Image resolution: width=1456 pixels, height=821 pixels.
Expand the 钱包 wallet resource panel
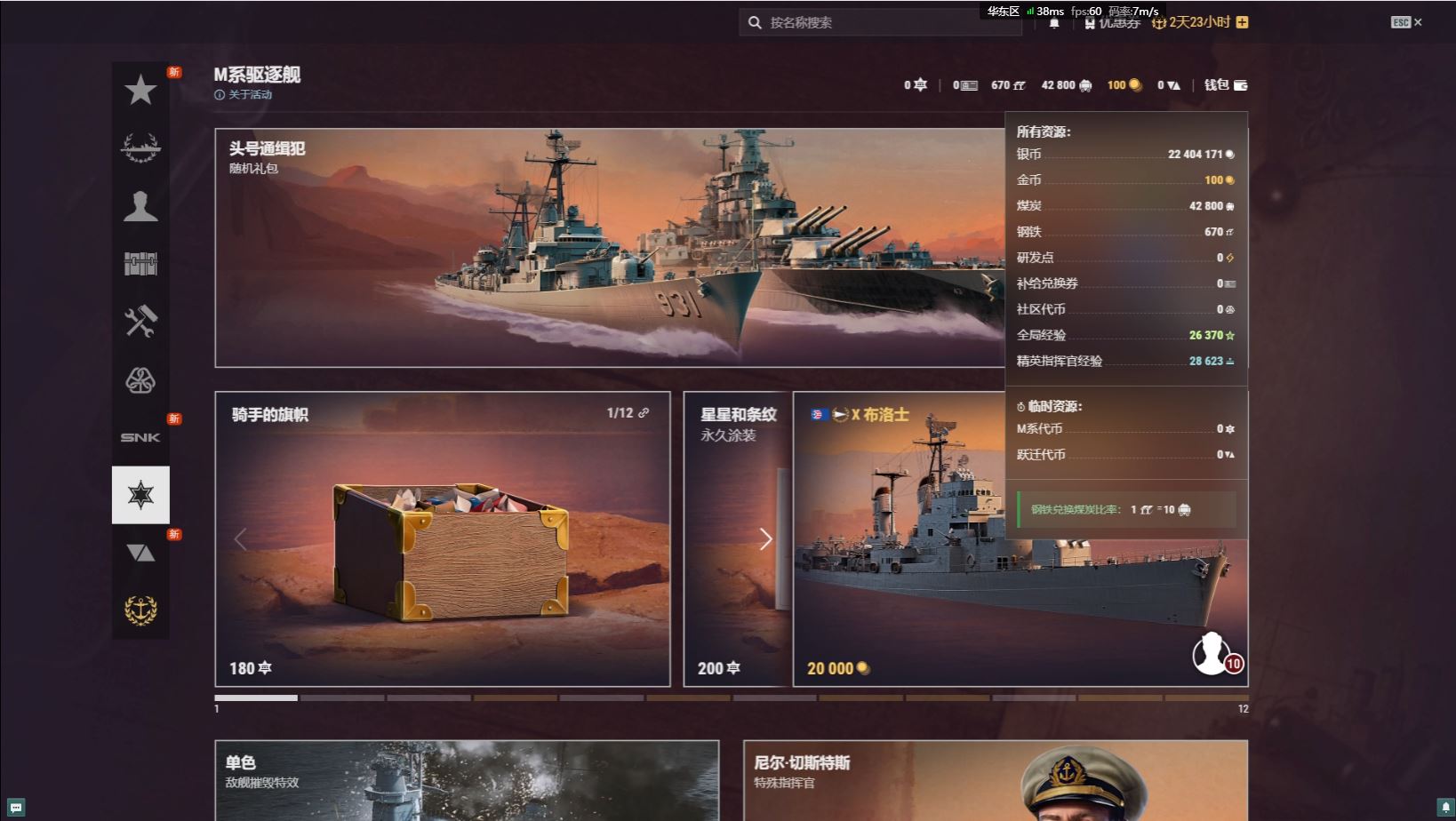(1226, 85)
